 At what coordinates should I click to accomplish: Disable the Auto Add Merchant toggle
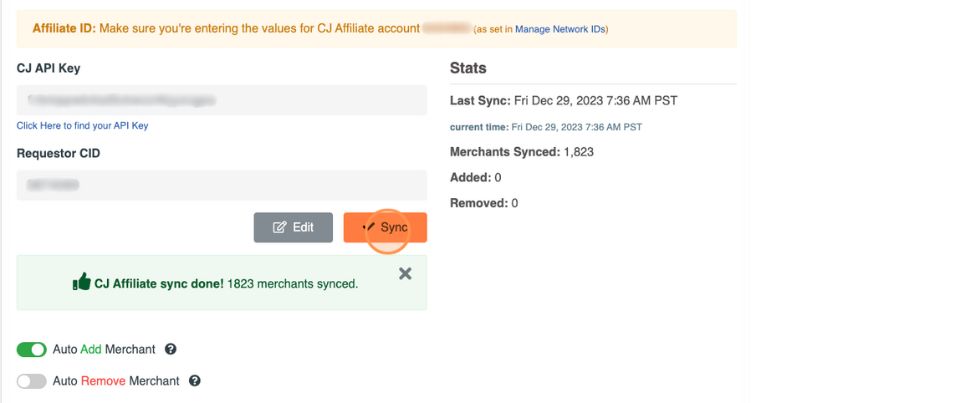click(32, 350)
